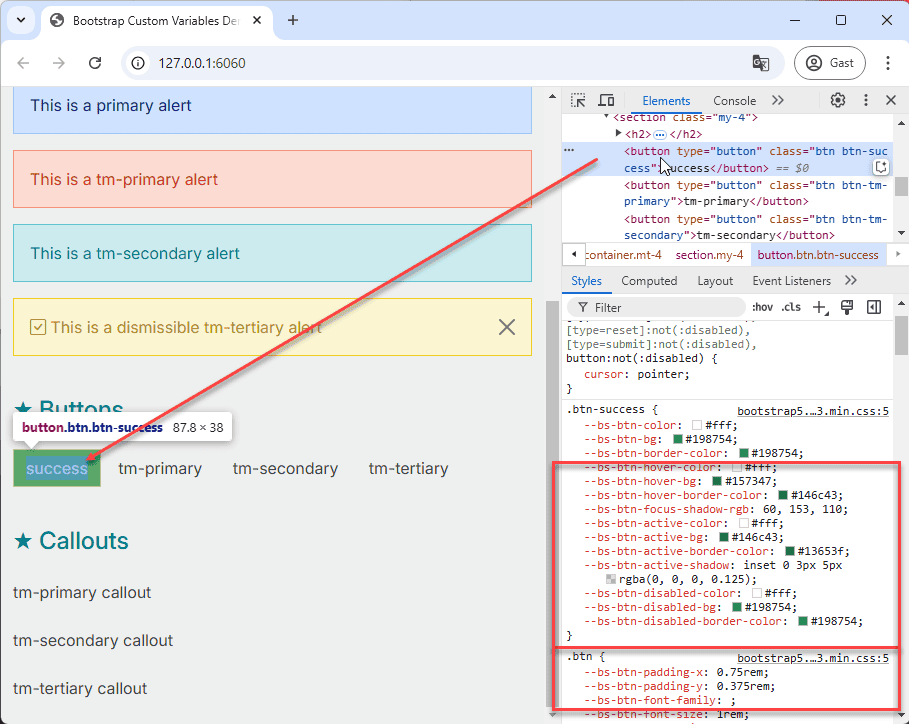Viewport: 909px width, 724px height.
Task: Click the translate page icon
Action: pyautogui.click(x=761, y=63)
